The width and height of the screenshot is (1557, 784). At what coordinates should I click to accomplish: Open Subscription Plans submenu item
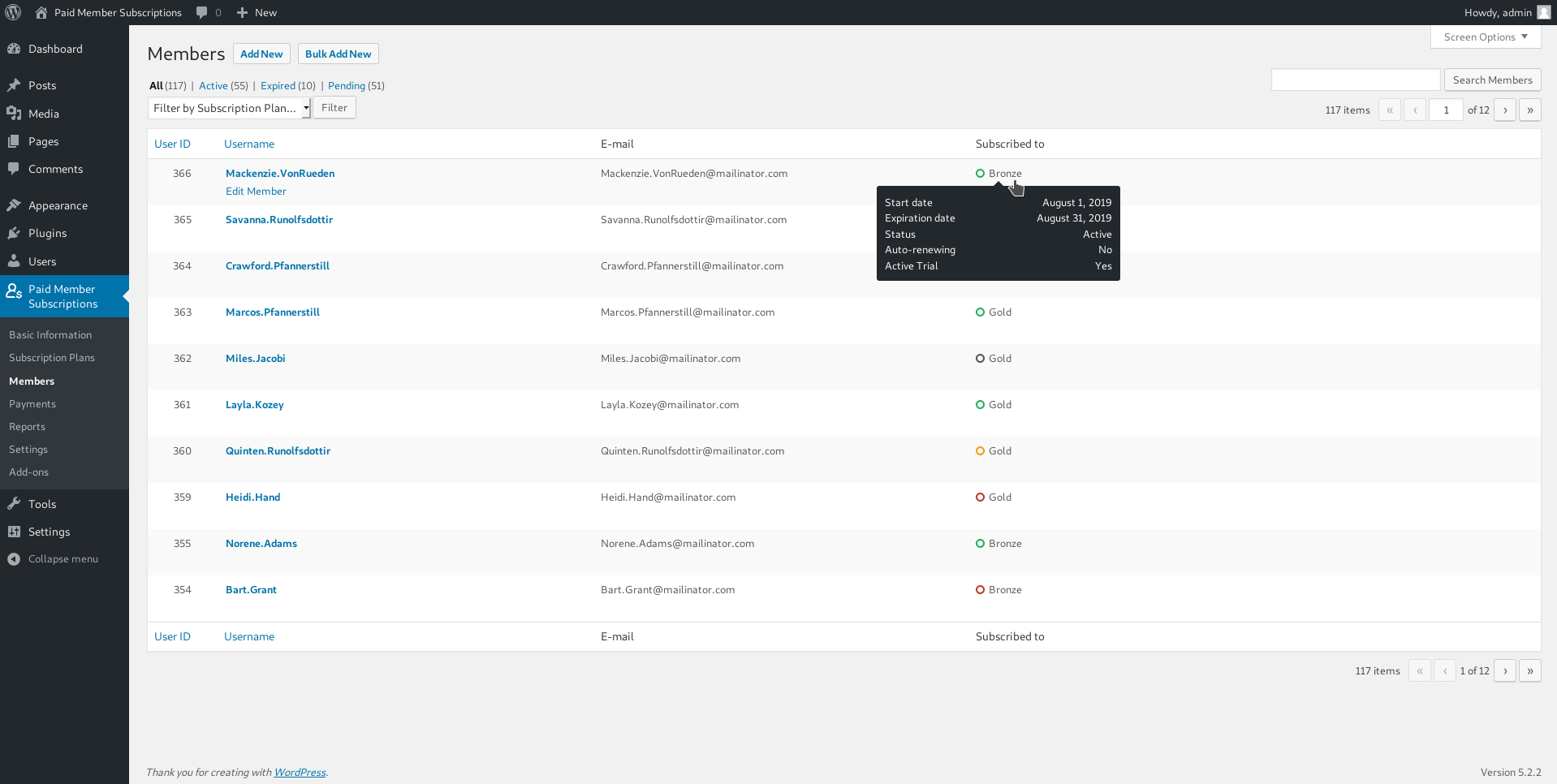(52, 358)
